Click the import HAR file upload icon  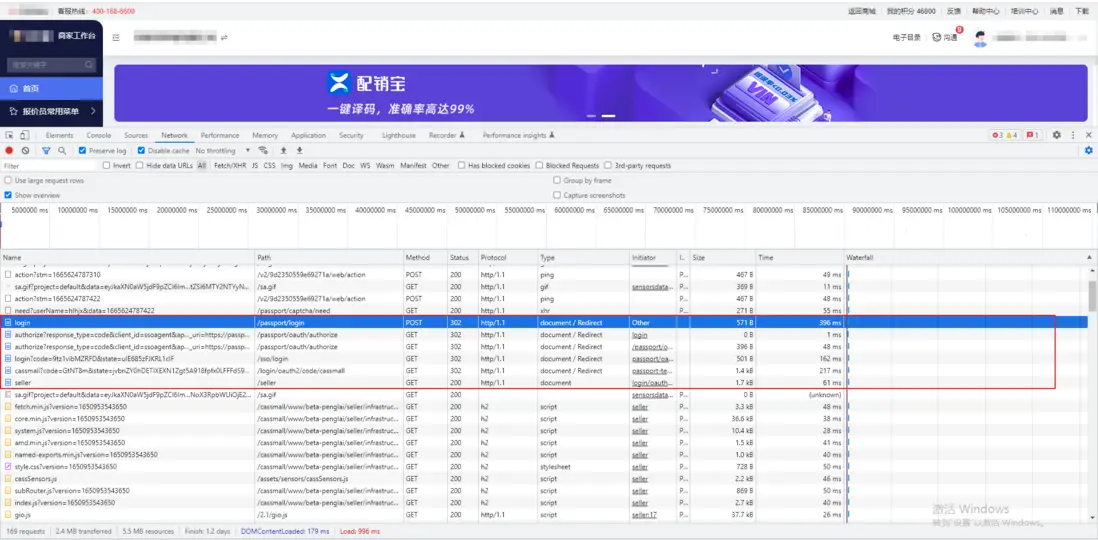283,151
